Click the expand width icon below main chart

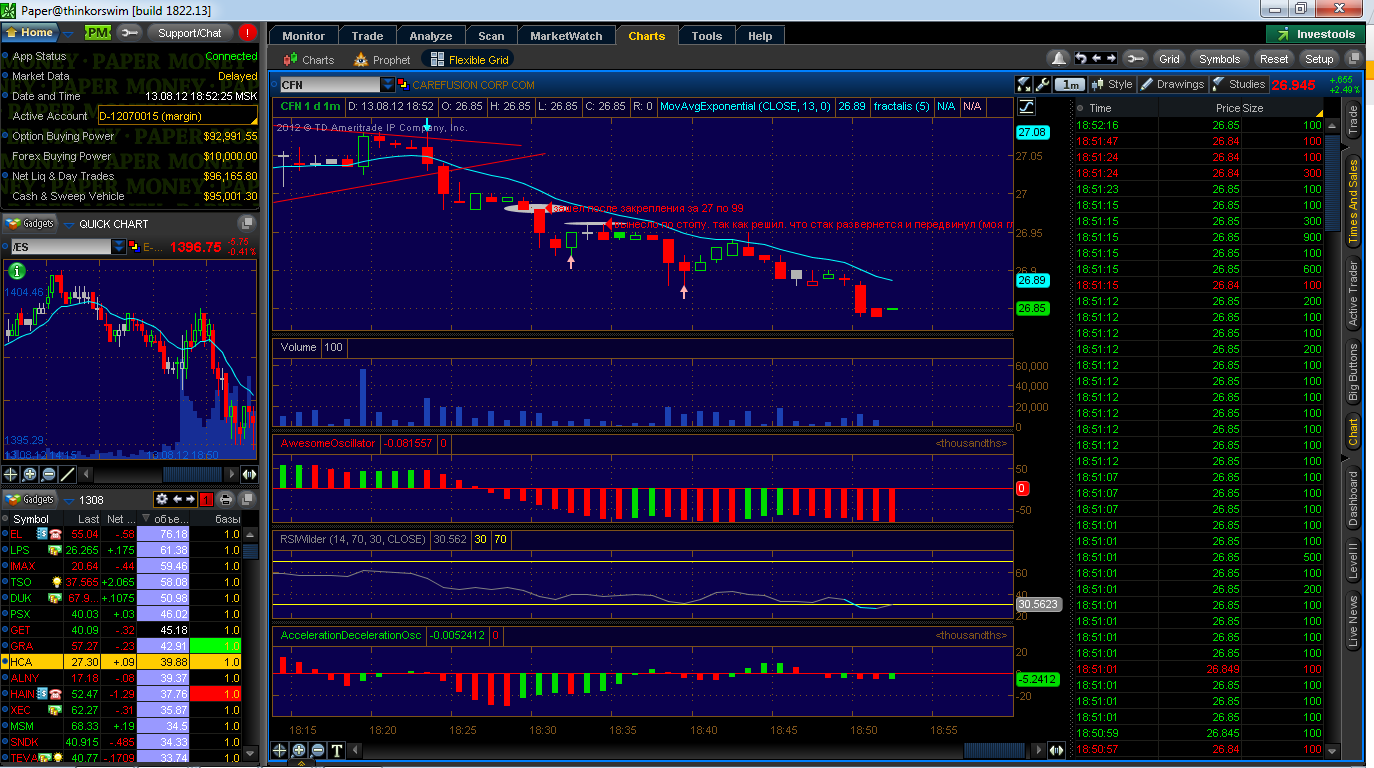pyautogui.click(x=1057, y=750)
